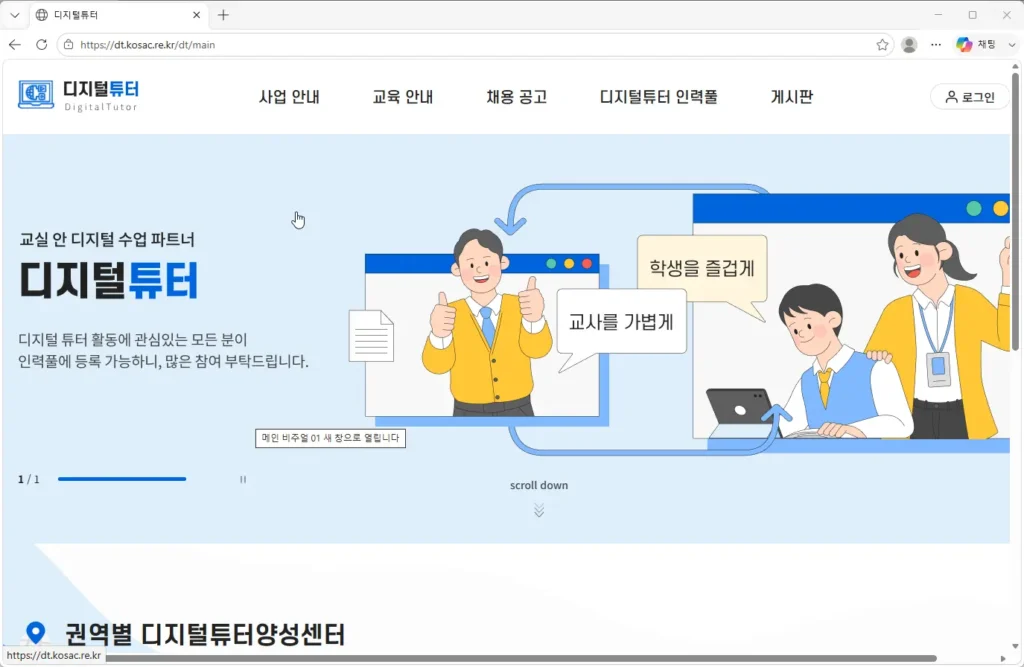
Task: Open the 게시판 menu
Action: click(792, 97)
